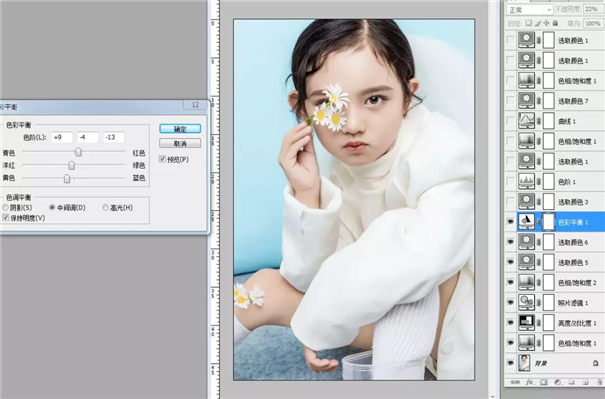This screenshot has width=605, height=399.
Task: Click 确定 to confirm color balance
Action: point(180,129)
